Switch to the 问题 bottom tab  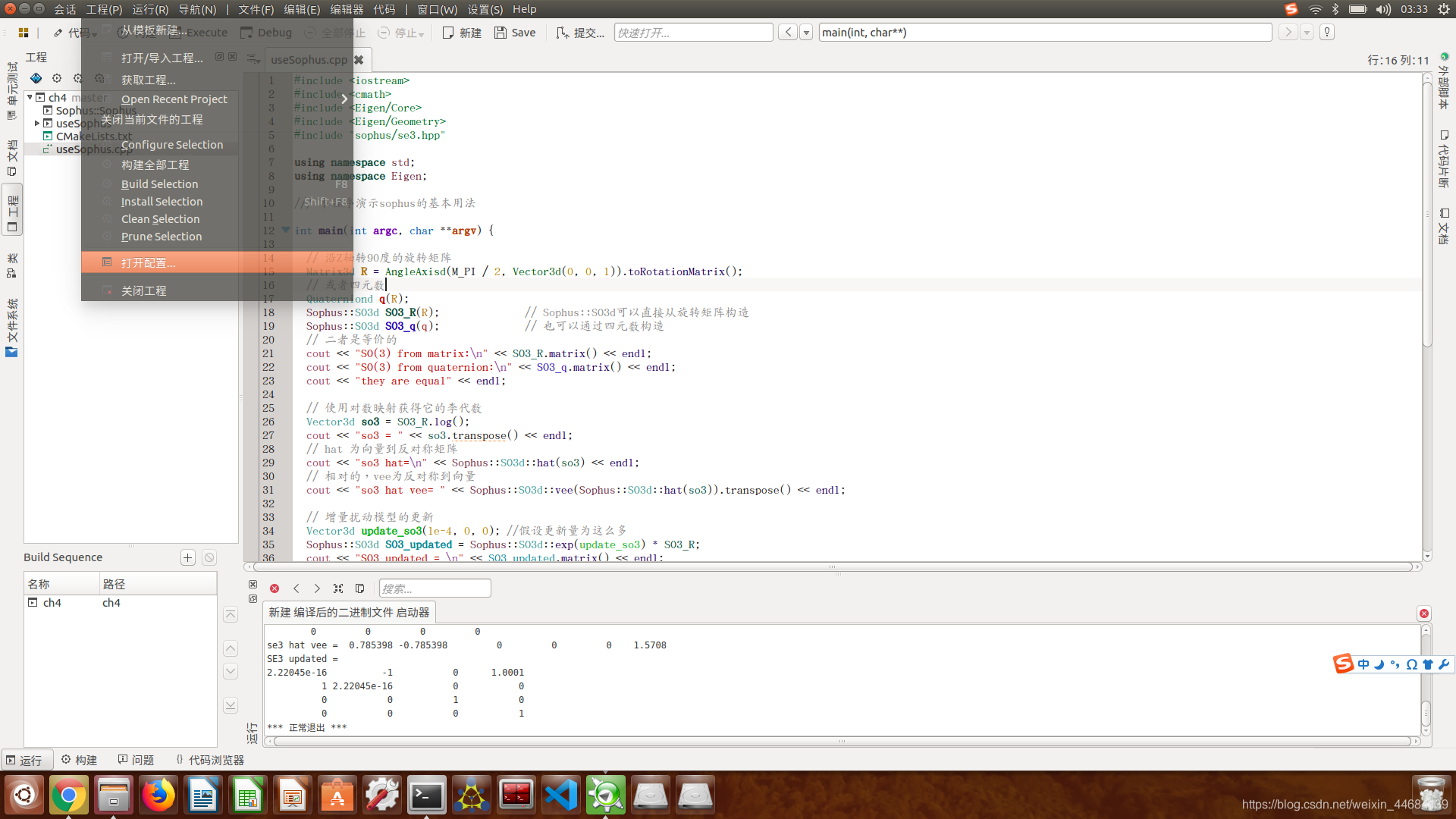pos(136,760)
